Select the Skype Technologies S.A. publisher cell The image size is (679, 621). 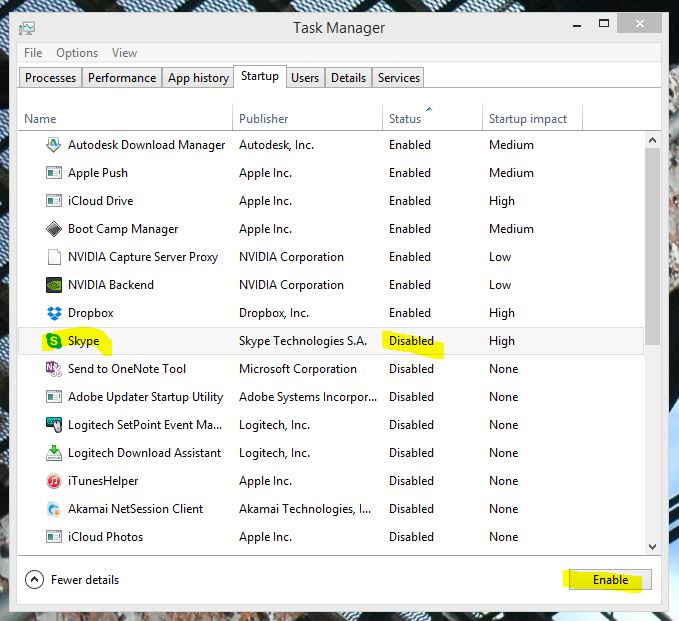303,341
